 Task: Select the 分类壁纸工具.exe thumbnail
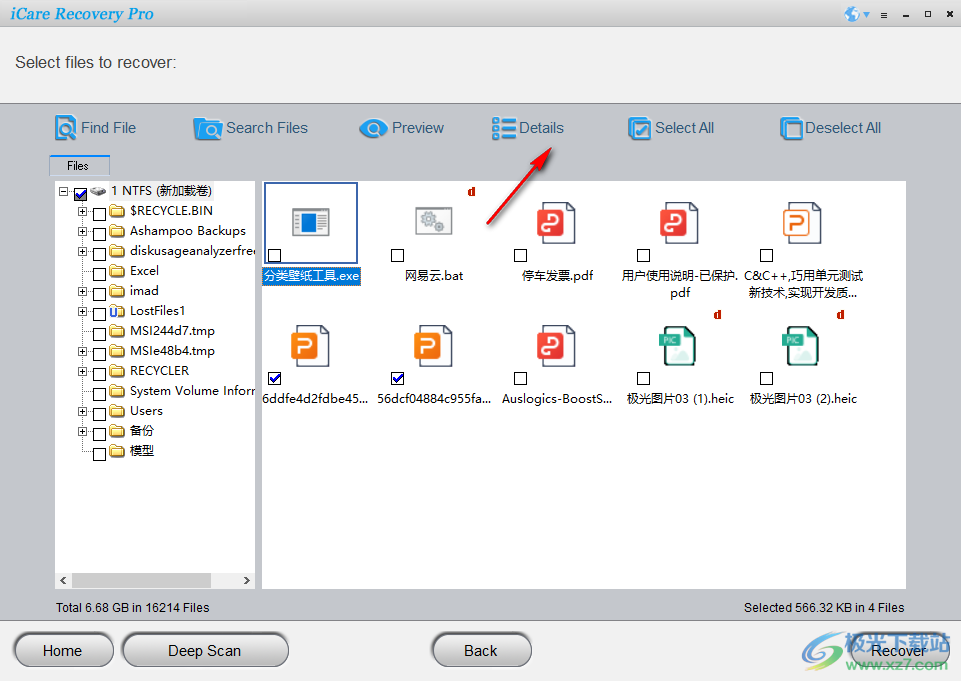pos(310,222)
